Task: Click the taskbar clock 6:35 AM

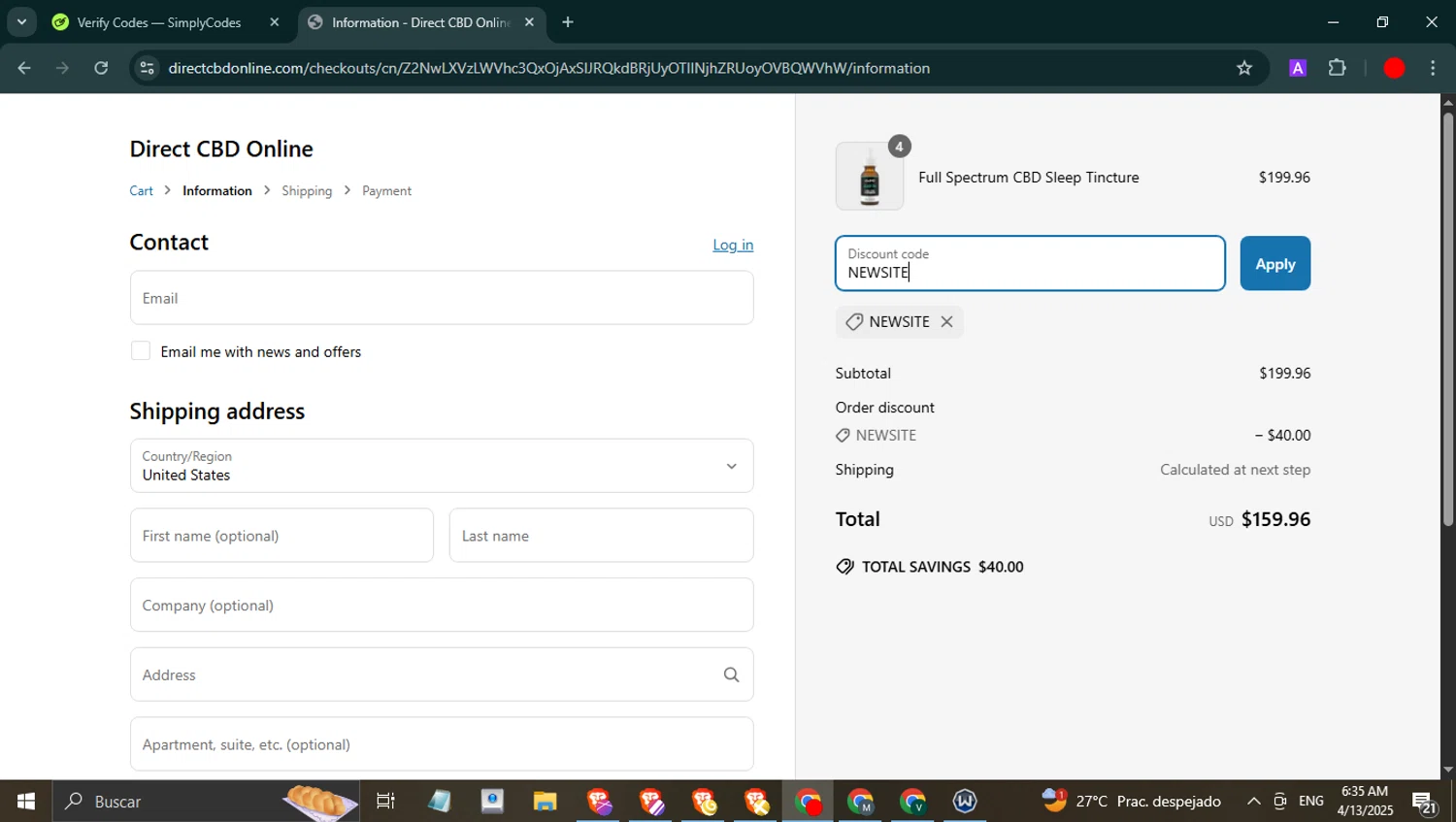Action: 1365,802
